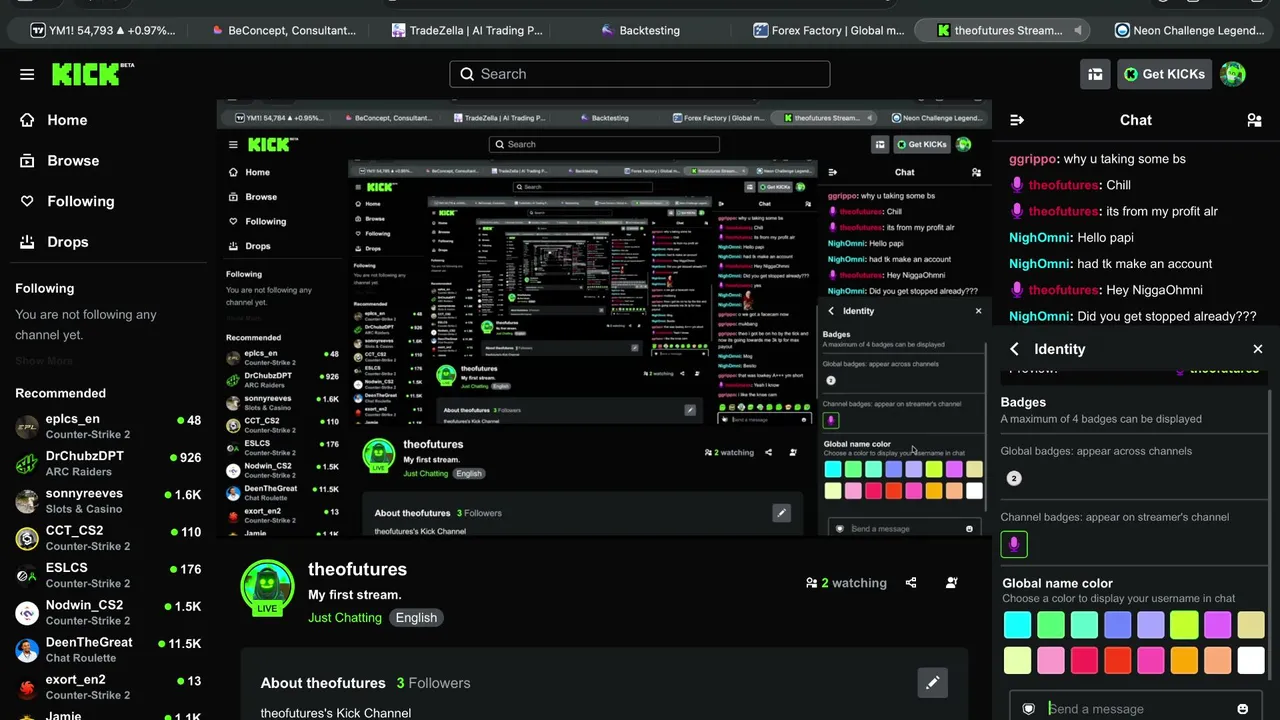
Task: Open sonnyreeves channel name link
Action: pos(84,493)
